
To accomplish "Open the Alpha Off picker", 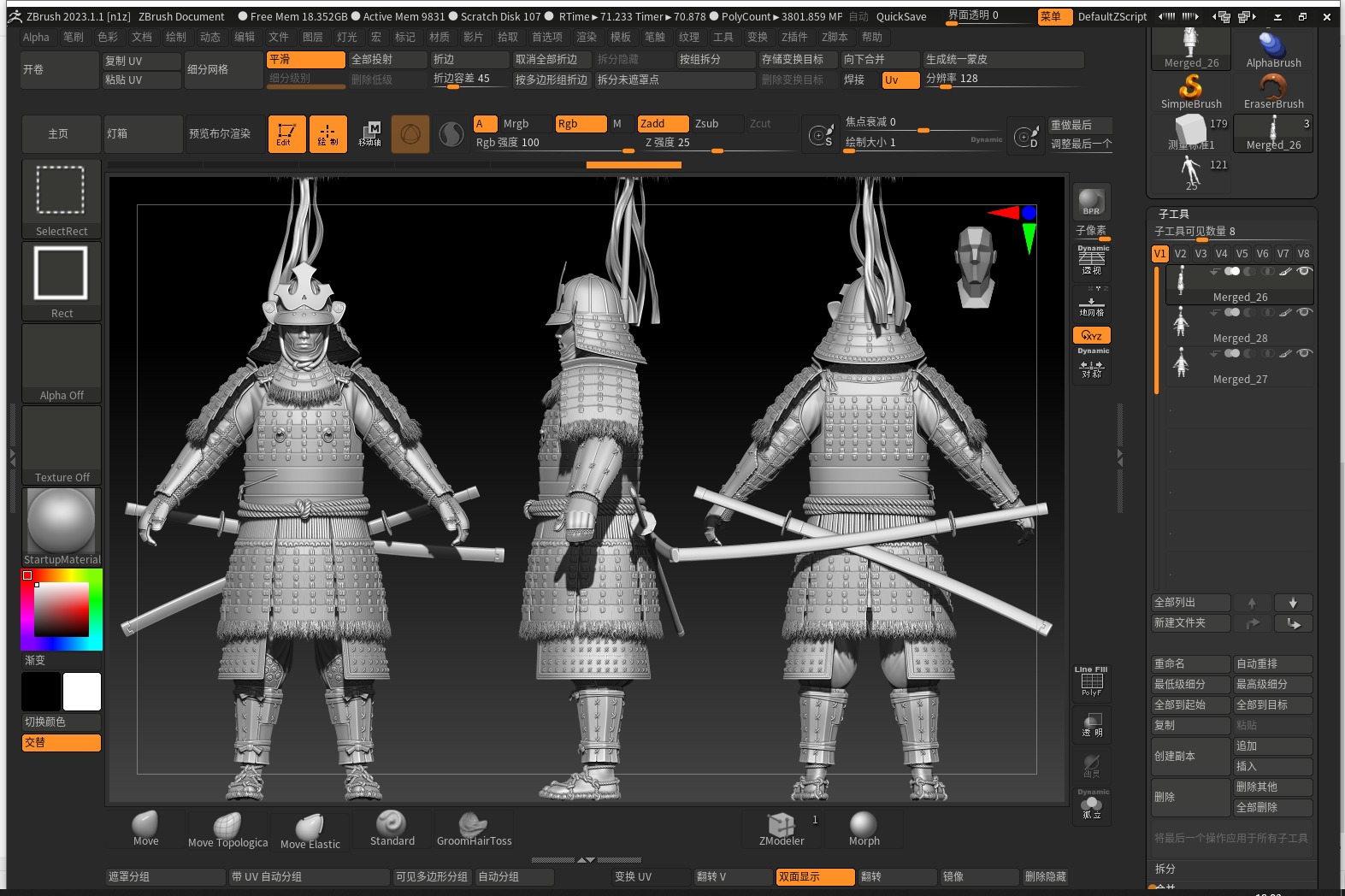I will 62,363.
